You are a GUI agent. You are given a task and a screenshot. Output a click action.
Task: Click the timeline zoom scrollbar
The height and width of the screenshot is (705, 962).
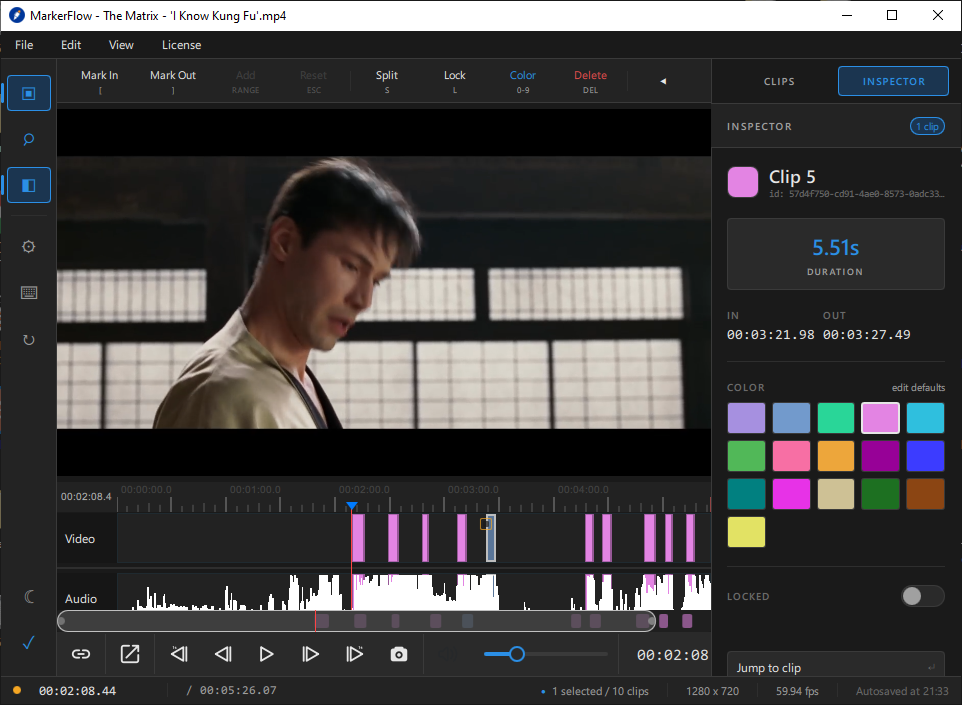356,621
